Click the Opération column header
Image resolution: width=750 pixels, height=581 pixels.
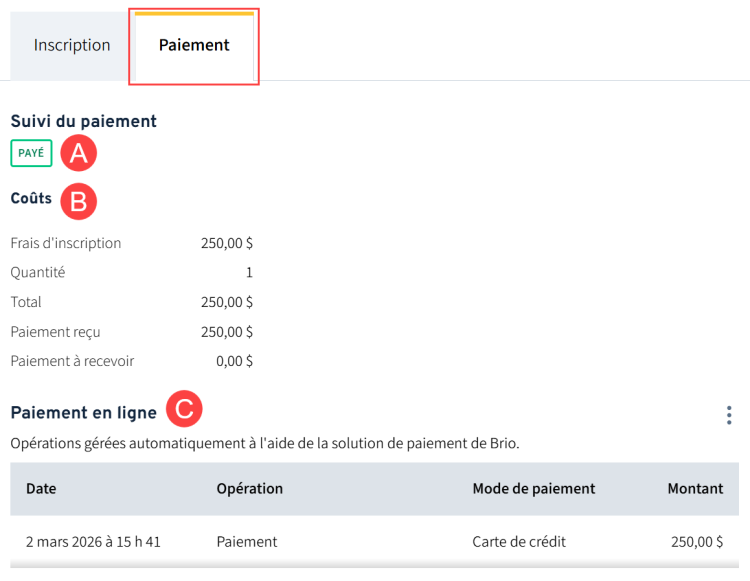pyautogui.click(x=249, y=489)
